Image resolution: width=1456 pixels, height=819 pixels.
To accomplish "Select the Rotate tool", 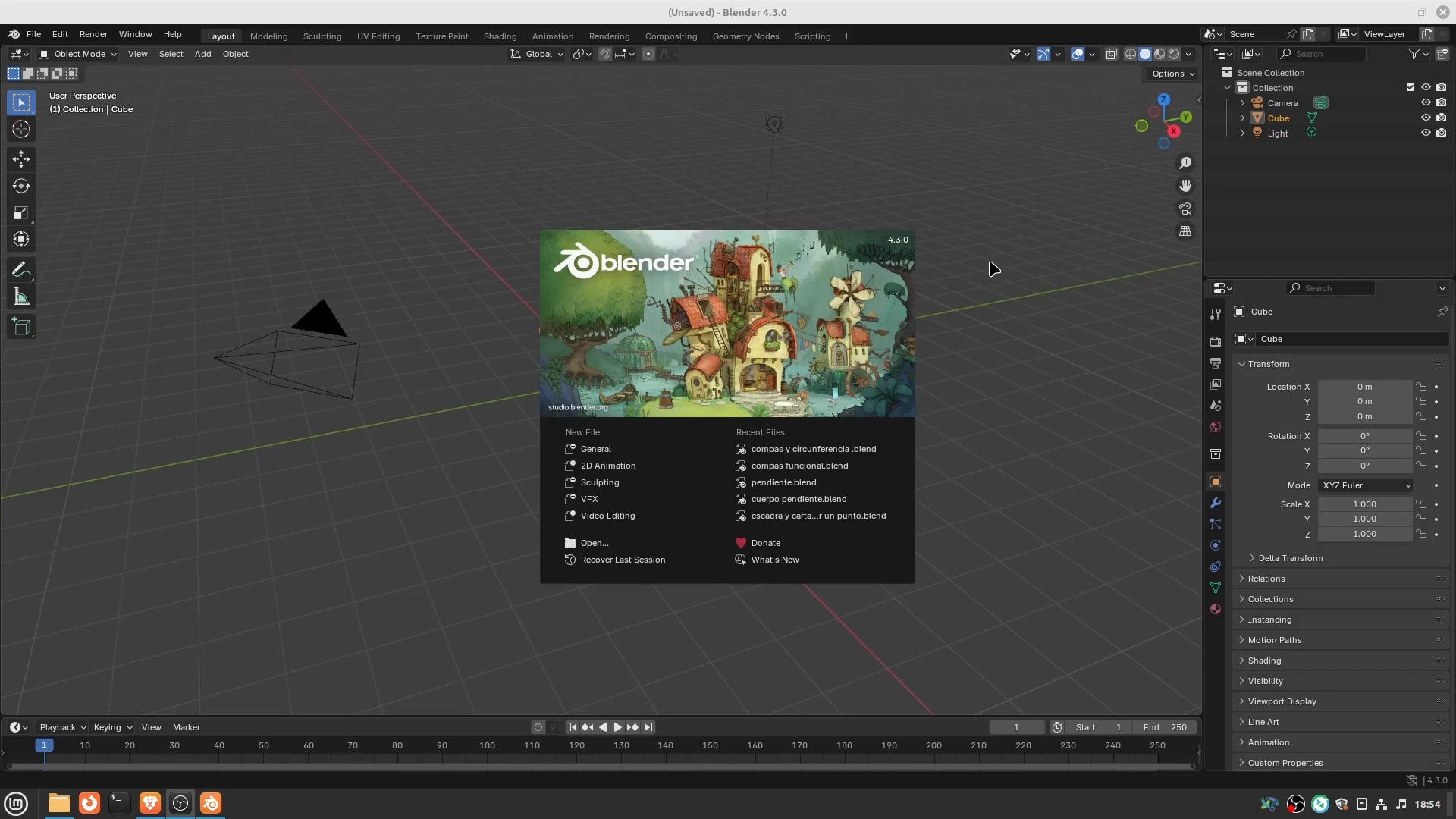I will (21, 186).
